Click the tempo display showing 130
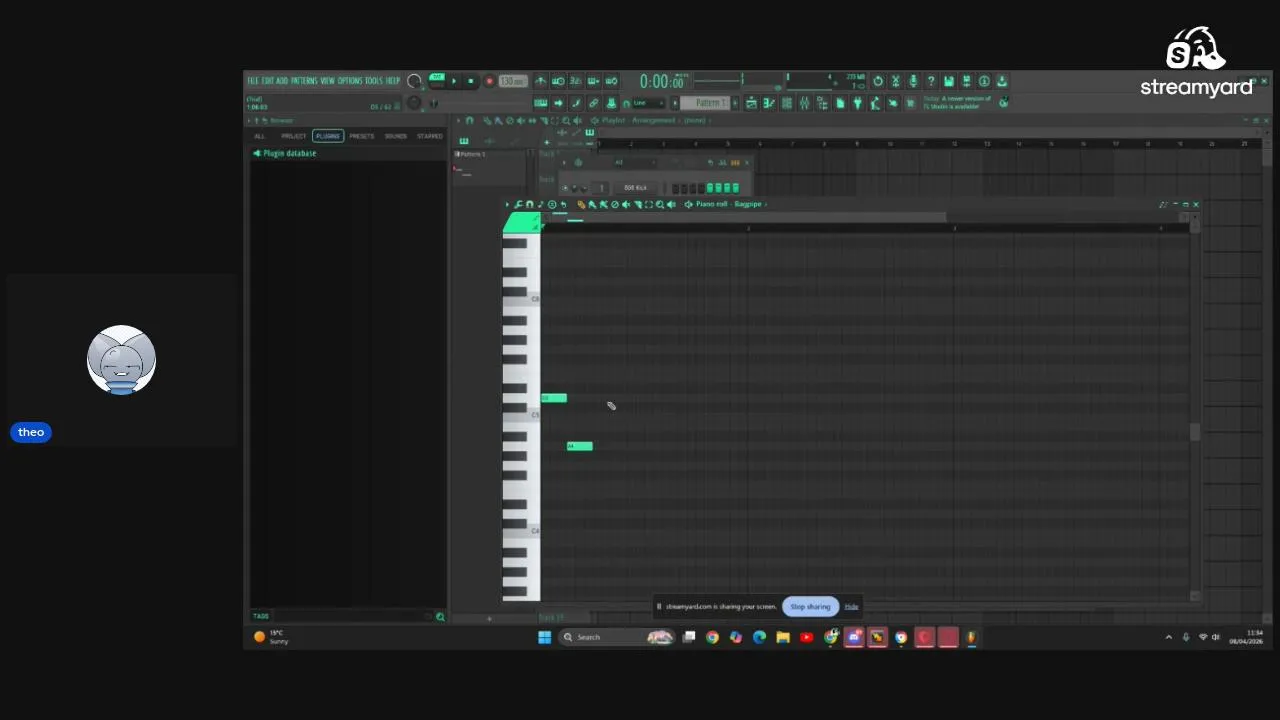Screen dimensions: 1280x720 (513, 81)
